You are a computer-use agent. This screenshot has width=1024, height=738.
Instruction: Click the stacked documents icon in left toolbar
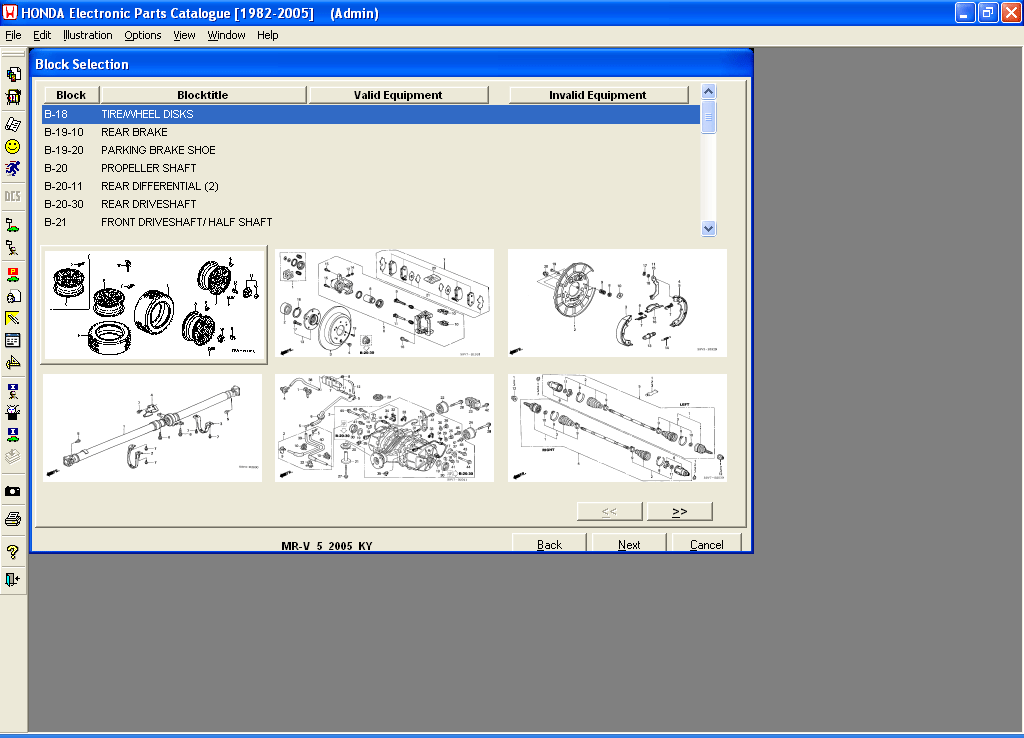[x=12, y=74]
